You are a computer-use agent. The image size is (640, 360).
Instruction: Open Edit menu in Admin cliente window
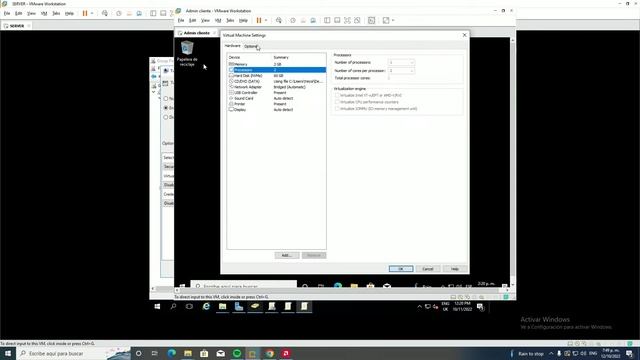point(193,20)
